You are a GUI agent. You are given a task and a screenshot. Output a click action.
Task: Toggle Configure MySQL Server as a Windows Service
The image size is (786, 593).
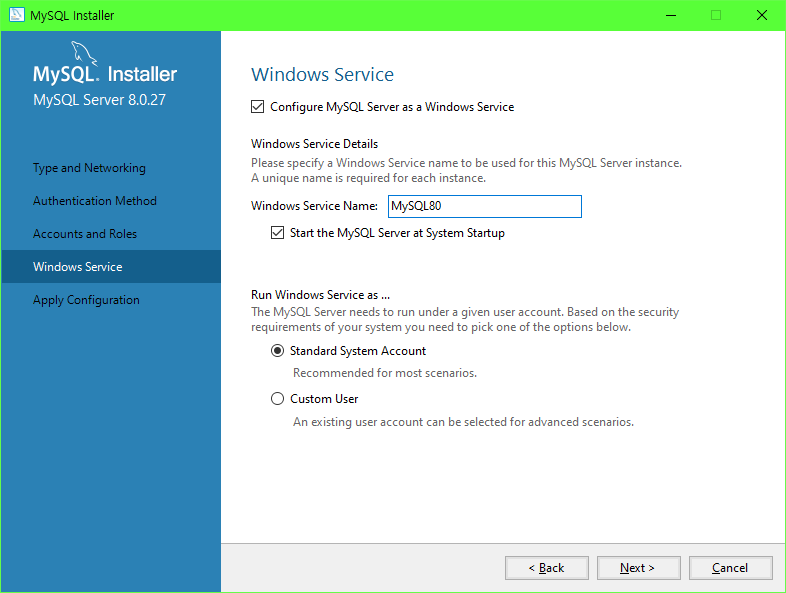(x=258, y=107)
